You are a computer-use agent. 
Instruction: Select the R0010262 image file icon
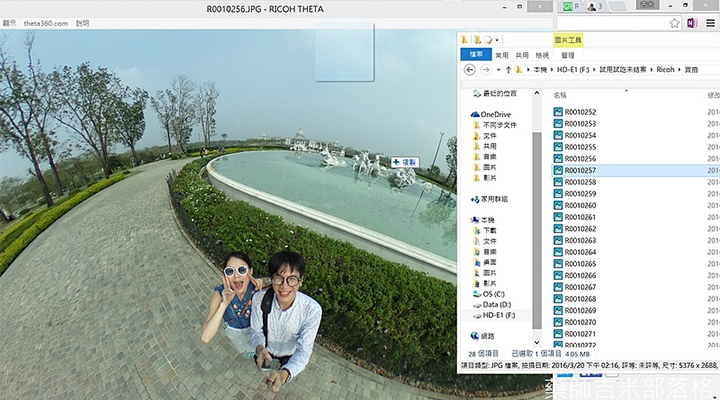(558, 229)
